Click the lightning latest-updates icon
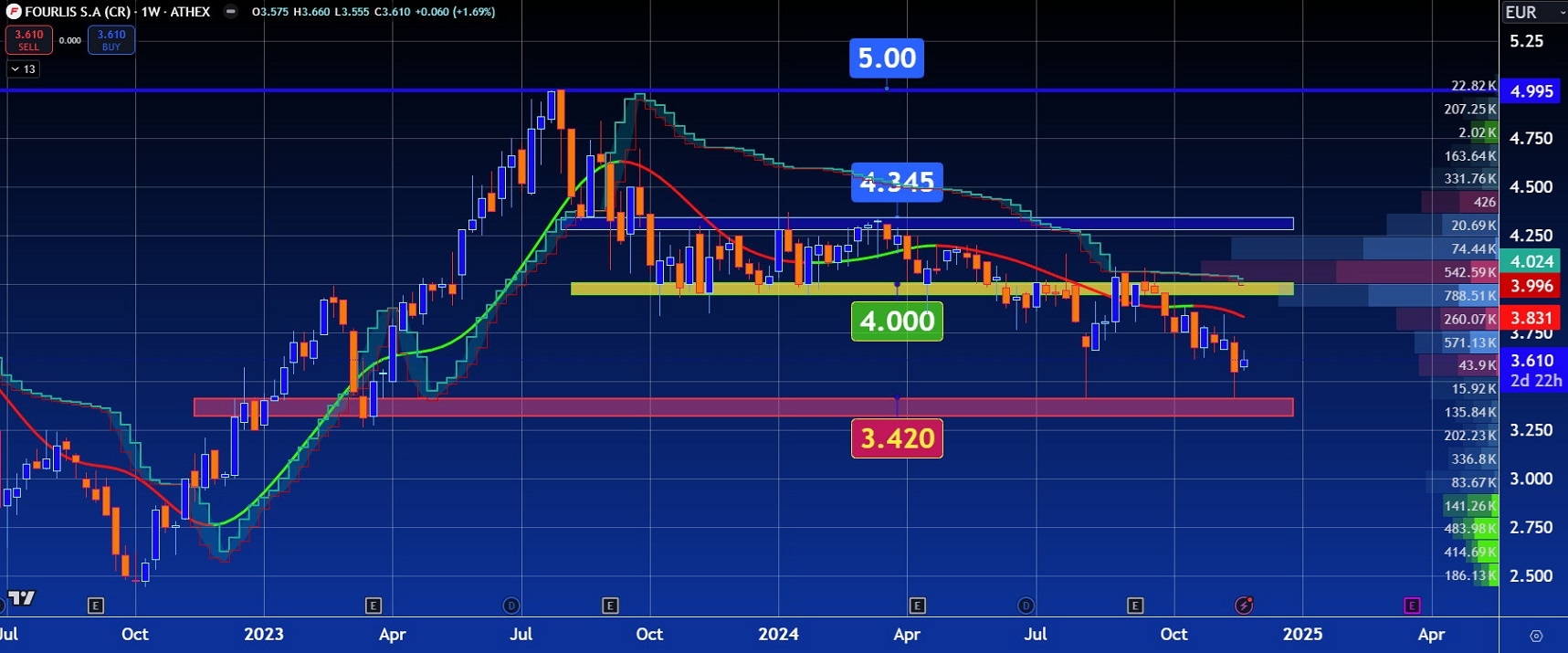The image size is (1568, 653). pyautogui.click(x=1244, y=606)
